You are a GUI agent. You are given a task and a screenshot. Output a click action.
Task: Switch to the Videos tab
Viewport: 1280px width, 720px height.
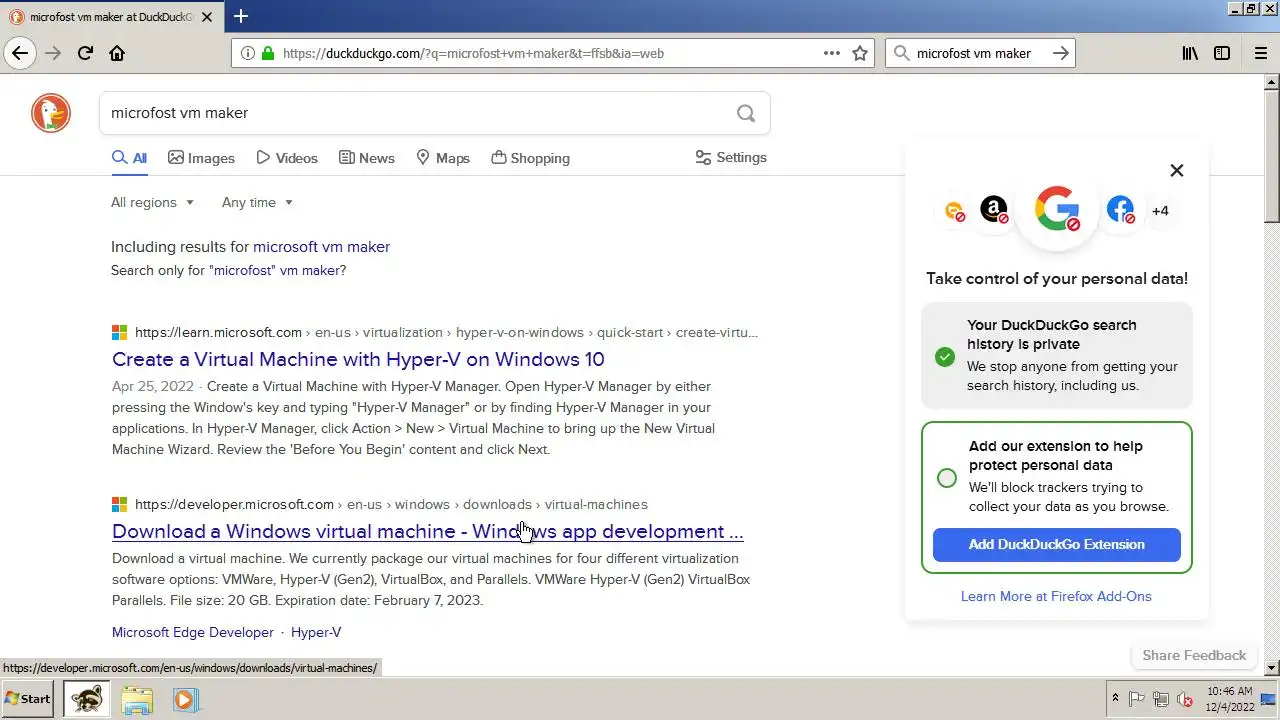tap(287, 158)
